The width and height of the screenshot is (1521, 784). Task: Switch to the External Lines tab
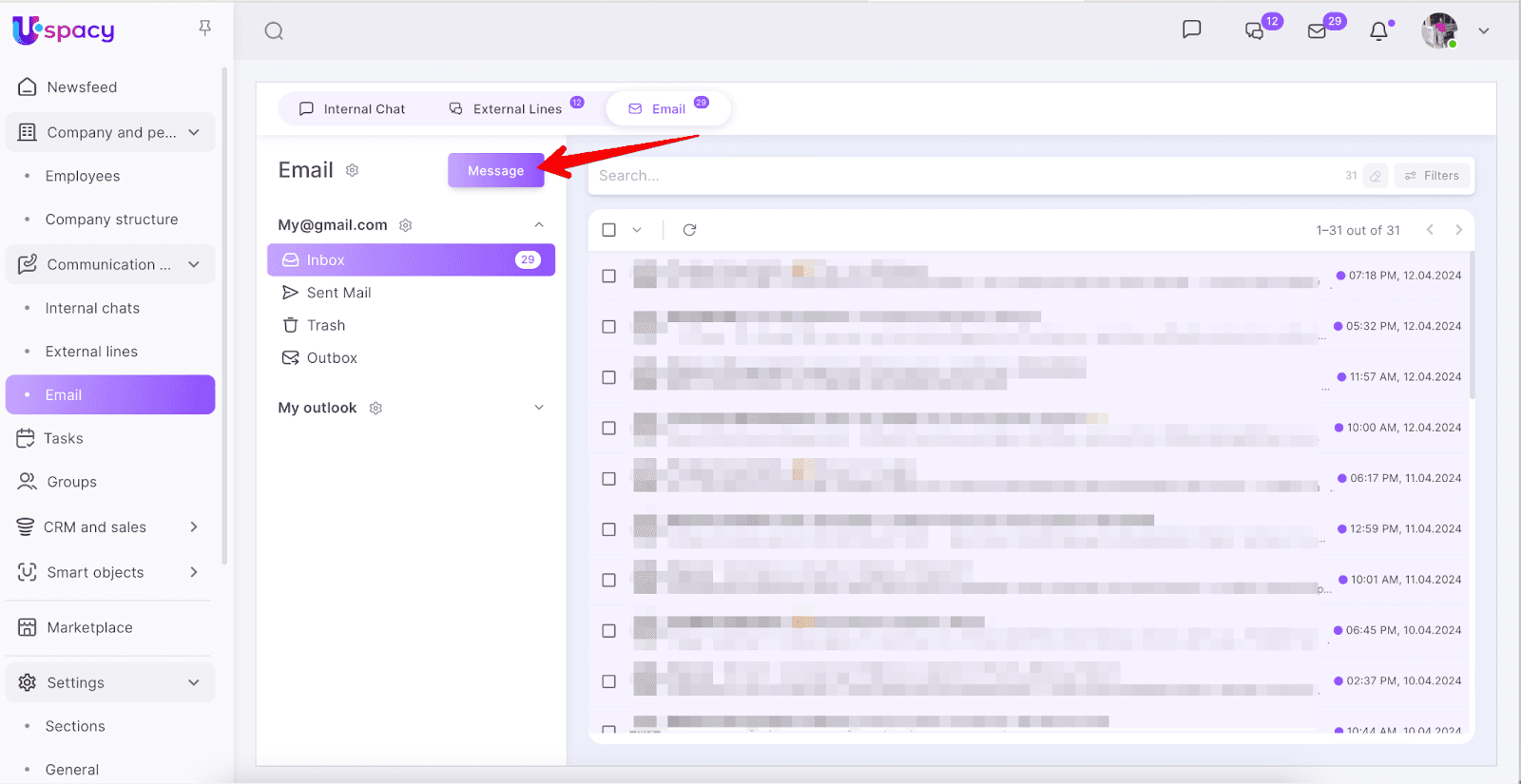tap(507, 109)
